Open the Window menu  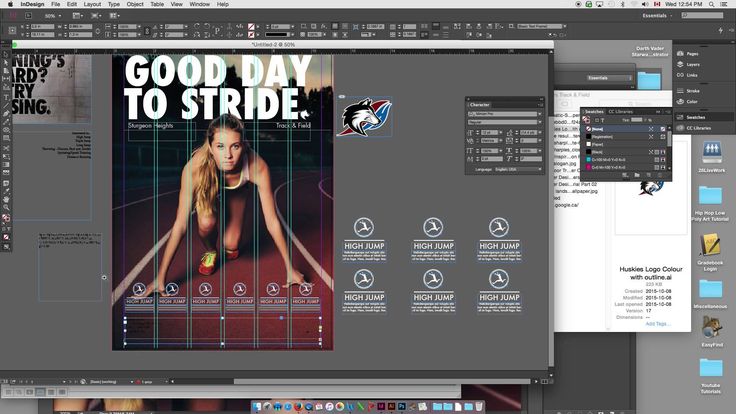tap(199, 4)
